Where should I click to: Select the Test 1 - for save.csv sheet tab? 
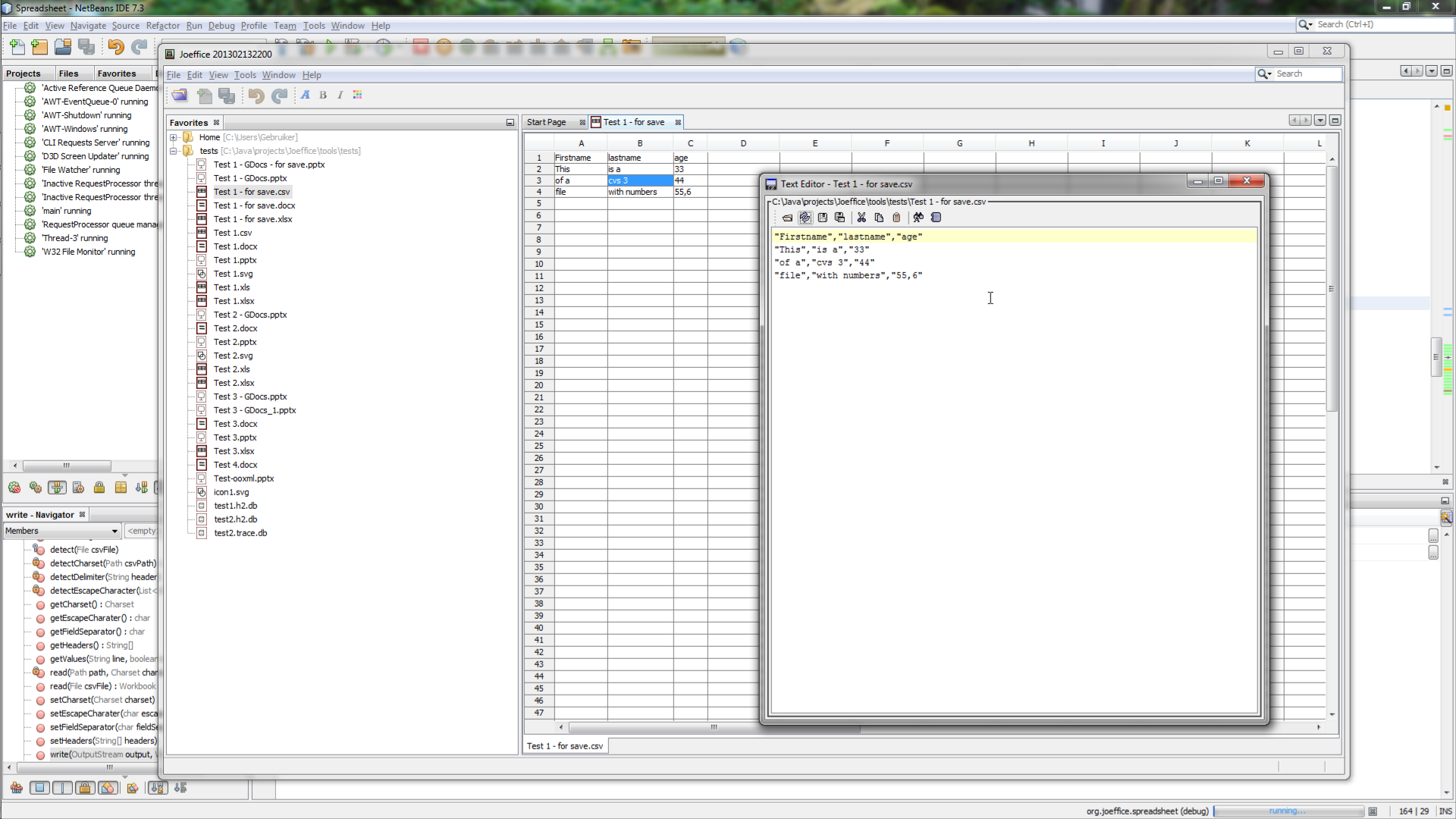tap(565, 745)
